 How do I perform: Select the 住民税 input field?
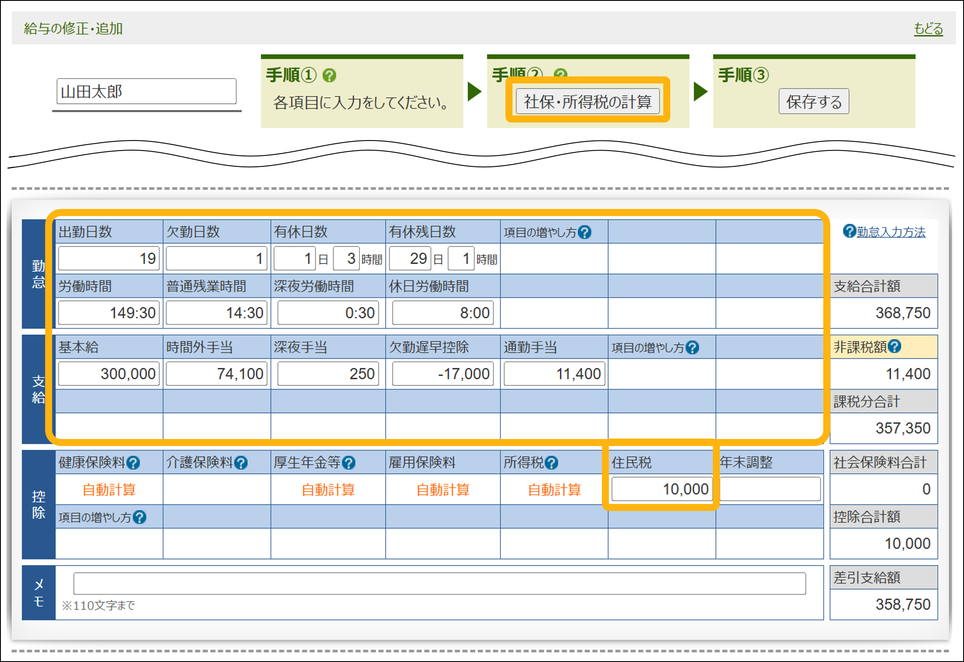pyautogui.click(x=661, y=489)
